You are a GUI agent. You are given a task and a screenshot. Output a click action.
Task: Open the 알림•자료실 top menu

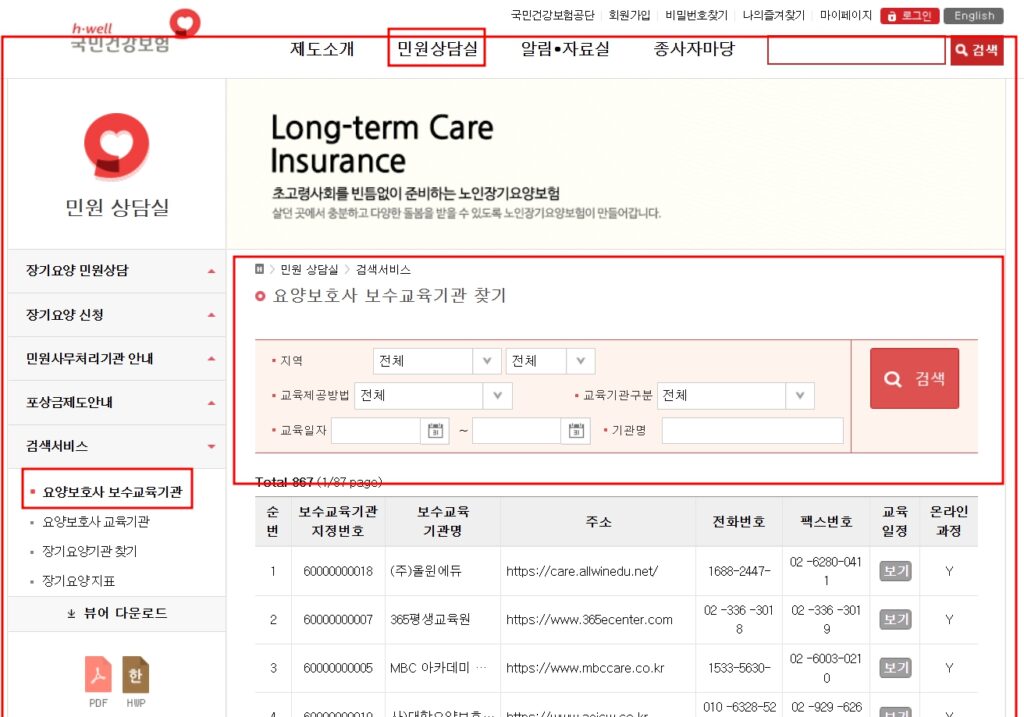pos(565,49)
